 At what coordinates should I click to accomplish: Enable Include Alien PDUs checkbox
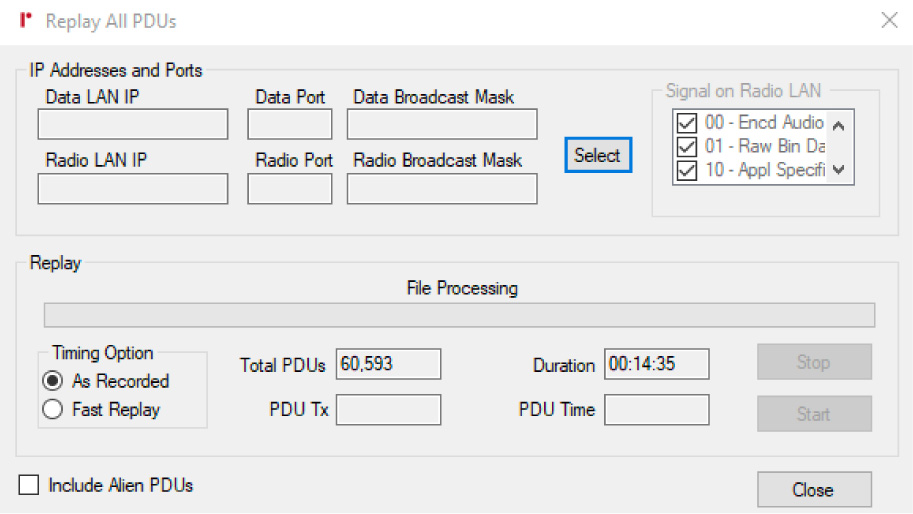29,485
